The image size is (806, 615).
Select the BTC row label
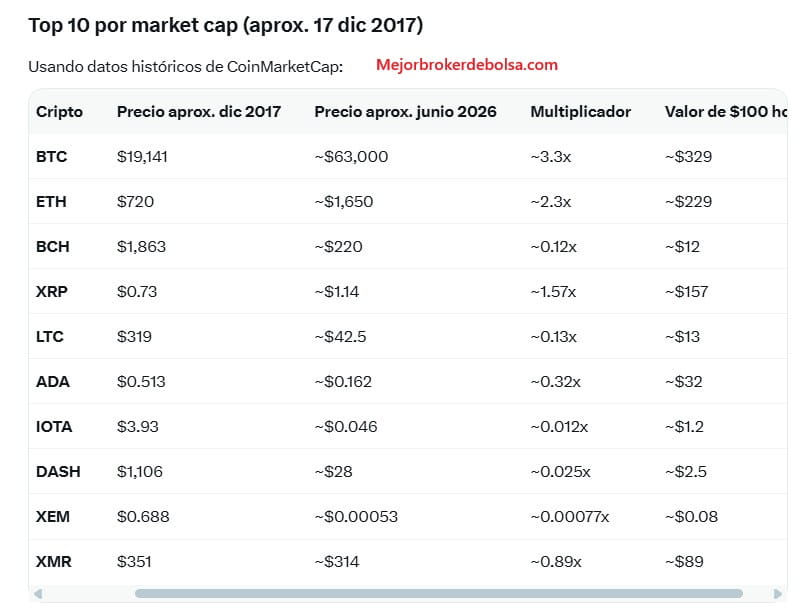pos(51,156)
